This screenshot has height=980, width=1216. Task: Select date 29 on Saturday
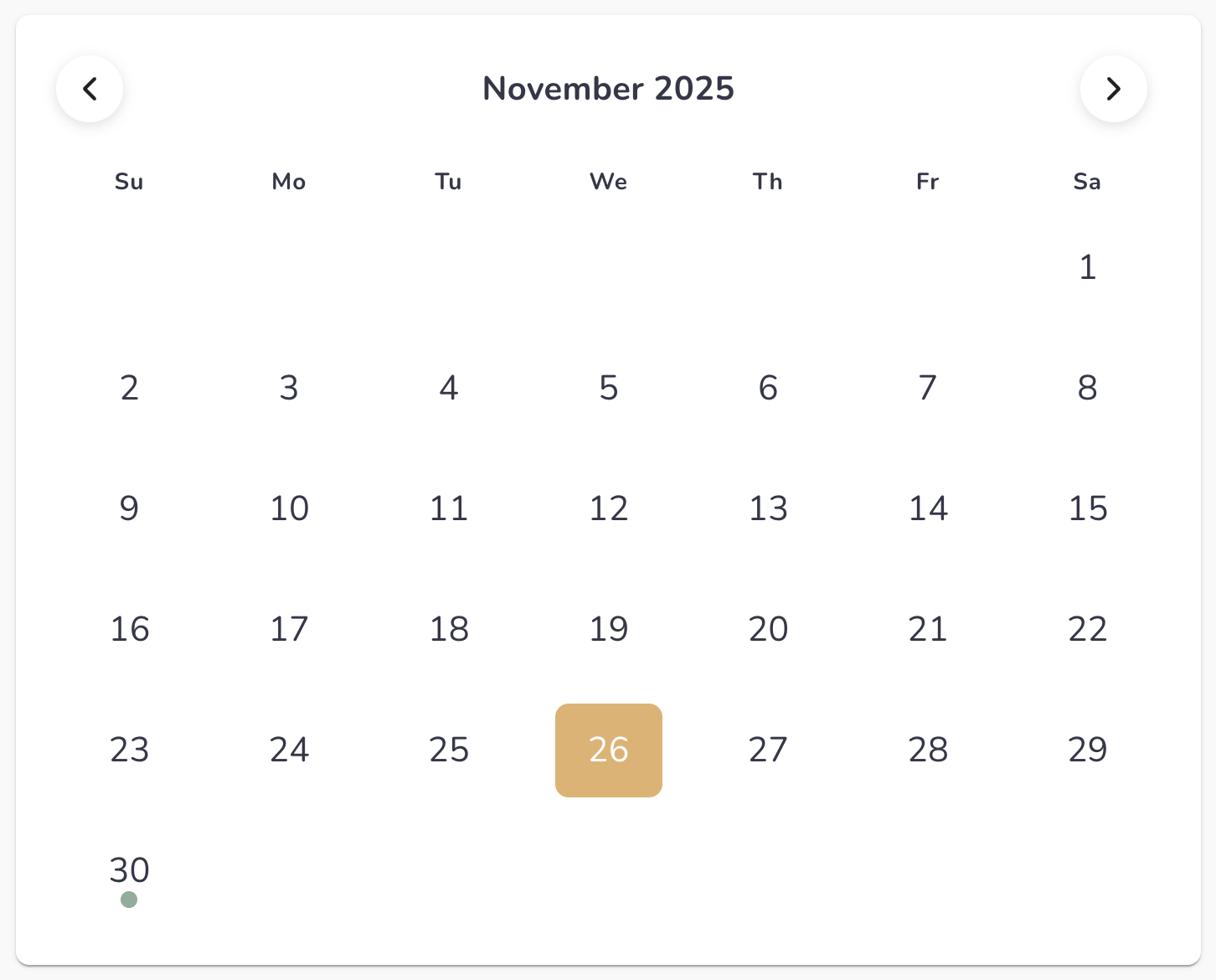pos(1088,750)
